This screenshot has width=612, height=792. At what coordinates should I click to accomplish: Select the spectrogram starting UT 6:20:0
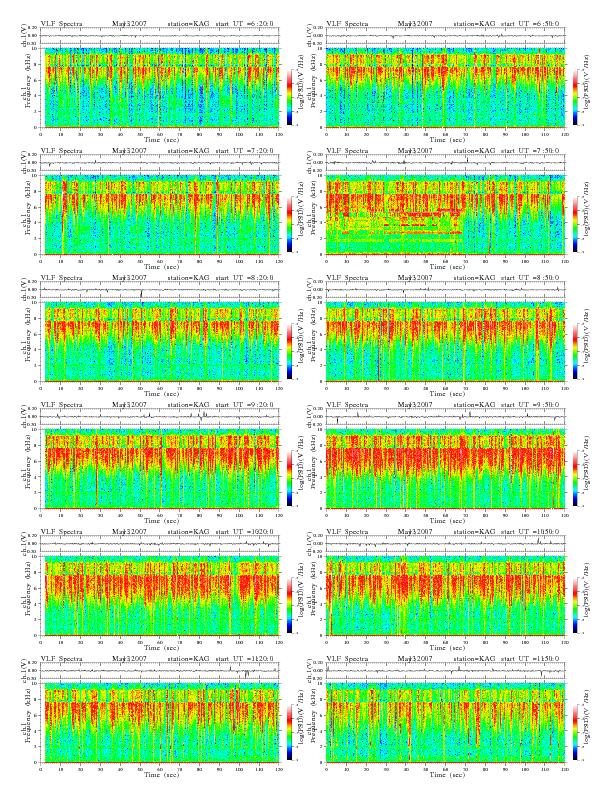(x=160, y=87)
